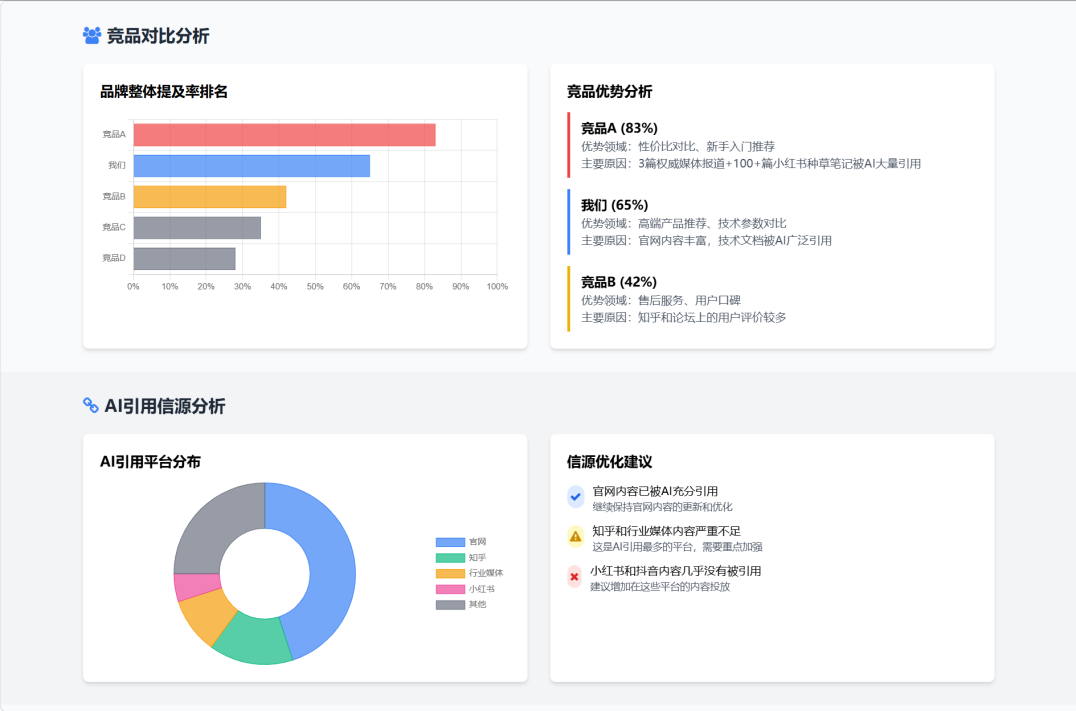This screenshot has height=711, width=1076.
Task: Click the 竞品对比分析 section heading
Action: click(158, 36)
